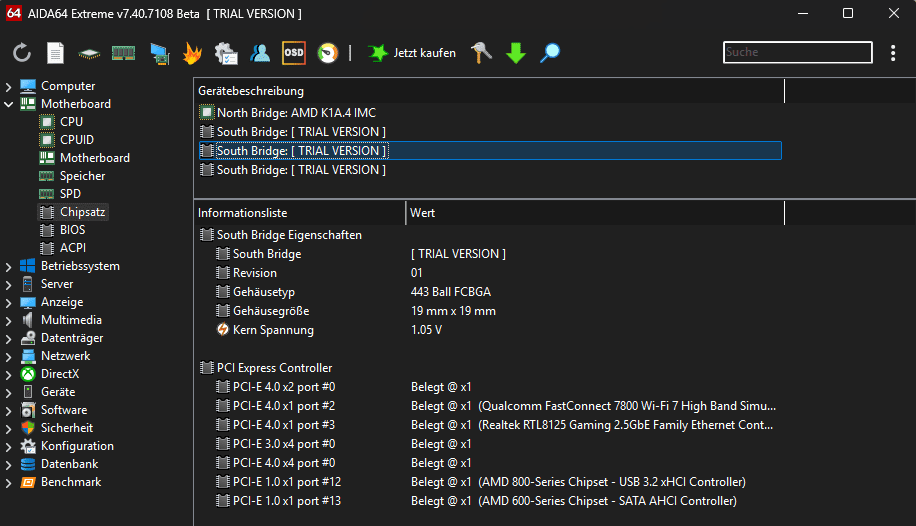The image size is (916, 526).
Task: Open the OSD panel icon
Action: (294, 53)
